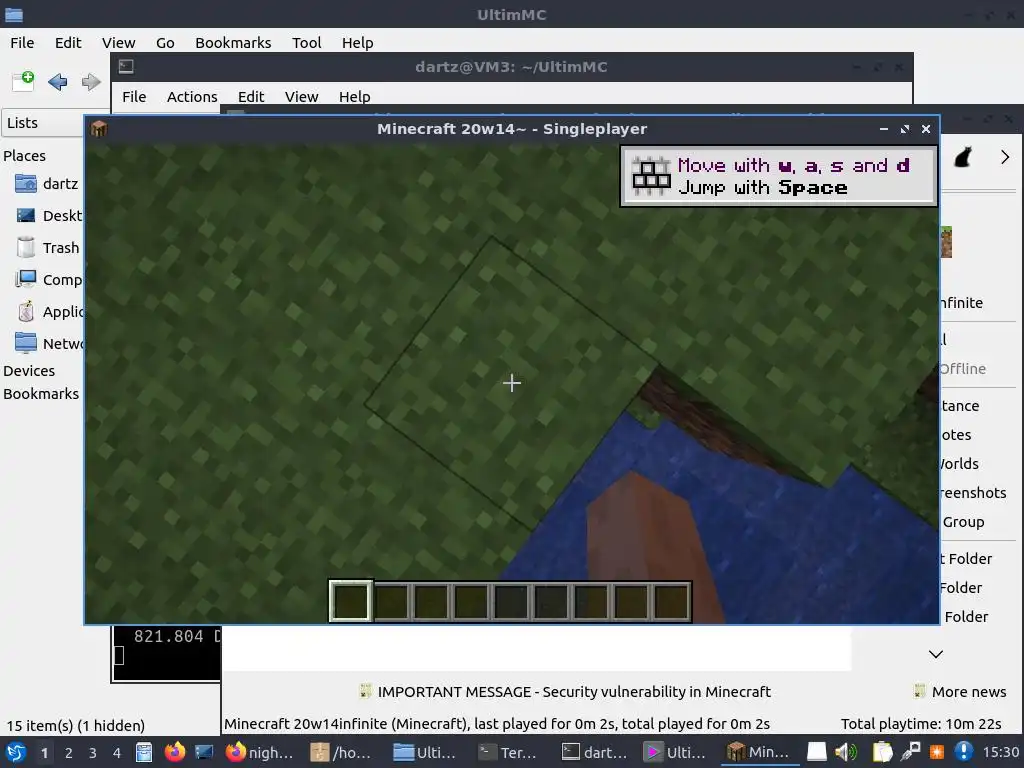Go forward with the gray right arrow
The image size is (1024, 768).
[91, 82]
